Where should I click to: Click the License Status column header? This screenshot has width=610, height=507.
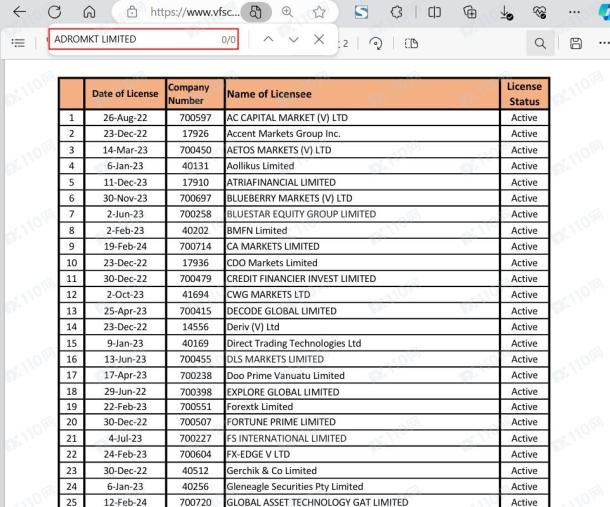524,94
